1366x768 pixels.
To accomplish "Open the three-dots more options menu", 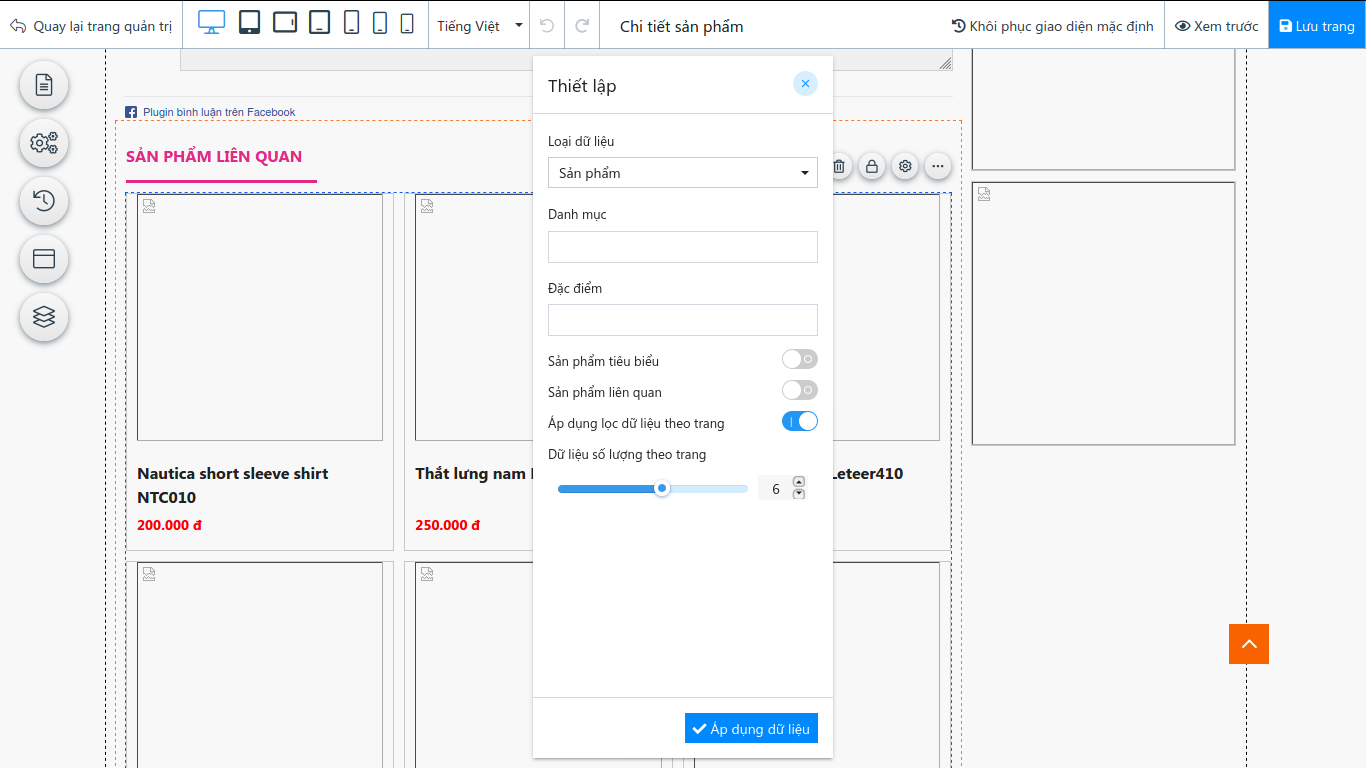I will click(x=938, y=166).
